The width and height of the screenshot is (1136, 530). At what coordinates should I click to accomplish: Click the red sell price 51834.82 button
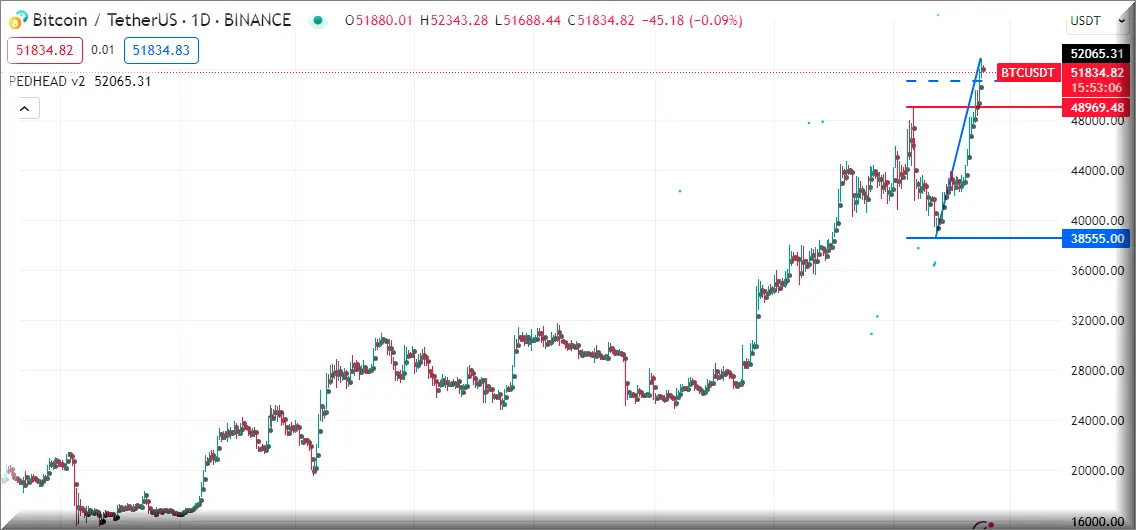[x=45, y=50]
